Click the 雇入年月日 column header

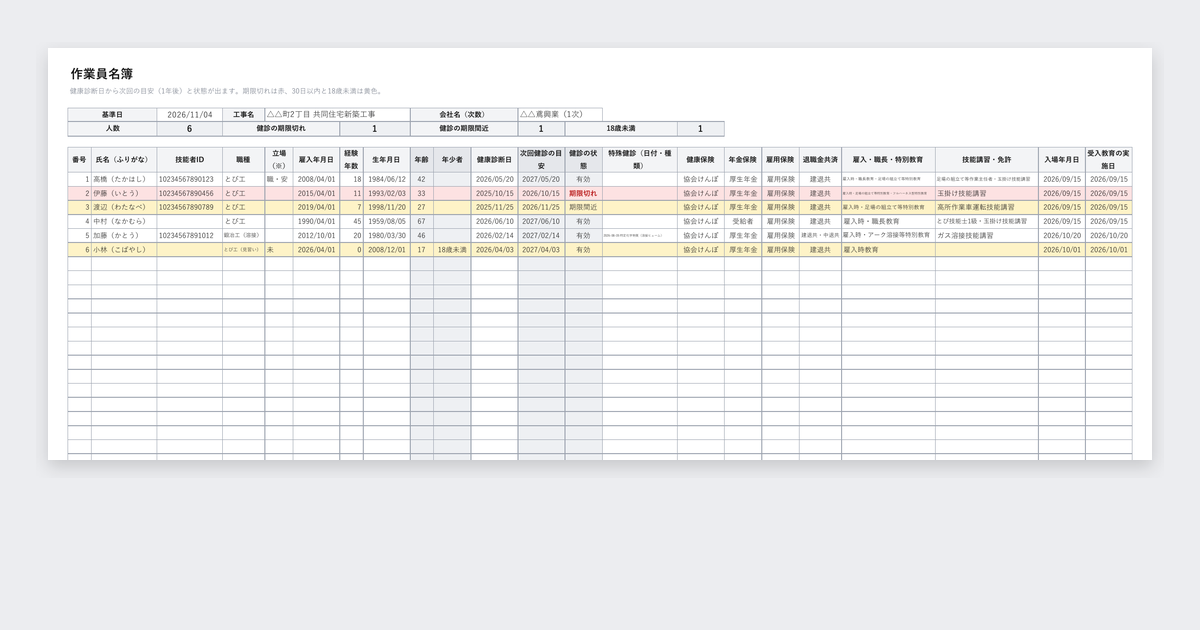(x=316, y=159)
